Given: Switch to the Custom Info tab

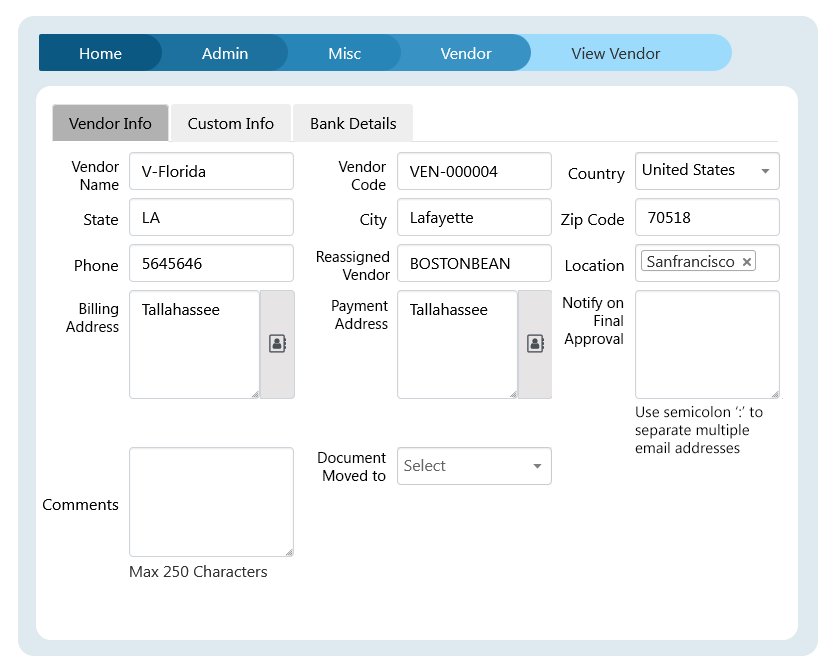Looking at the screenshot, I should click(x=230, y=122).
